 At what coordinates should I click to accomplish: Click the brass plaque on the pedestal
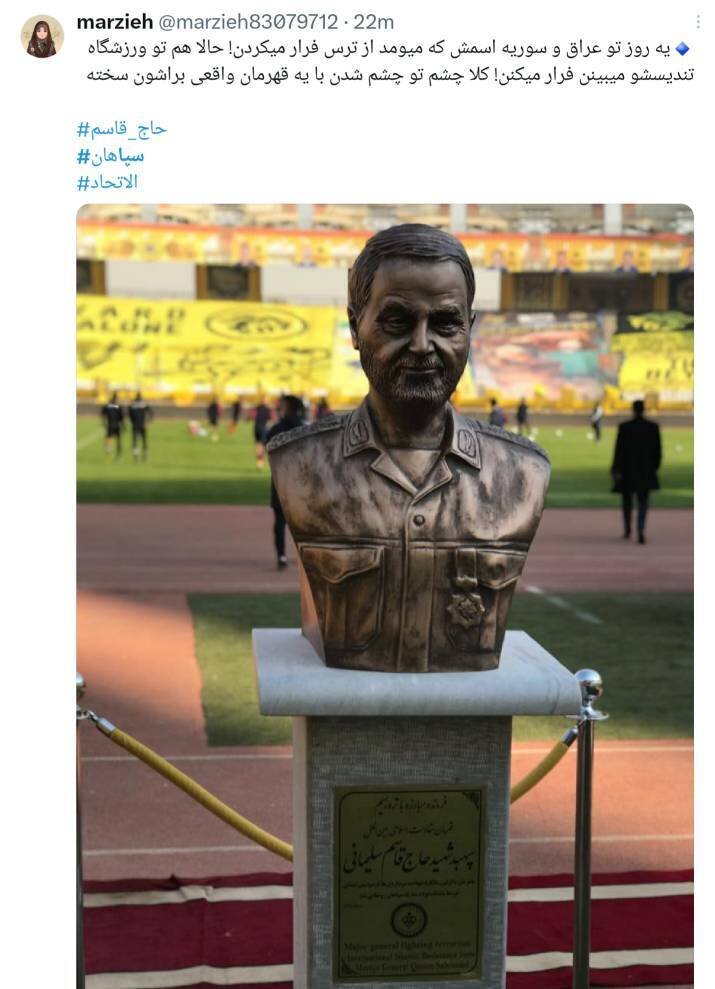point(409,884)
